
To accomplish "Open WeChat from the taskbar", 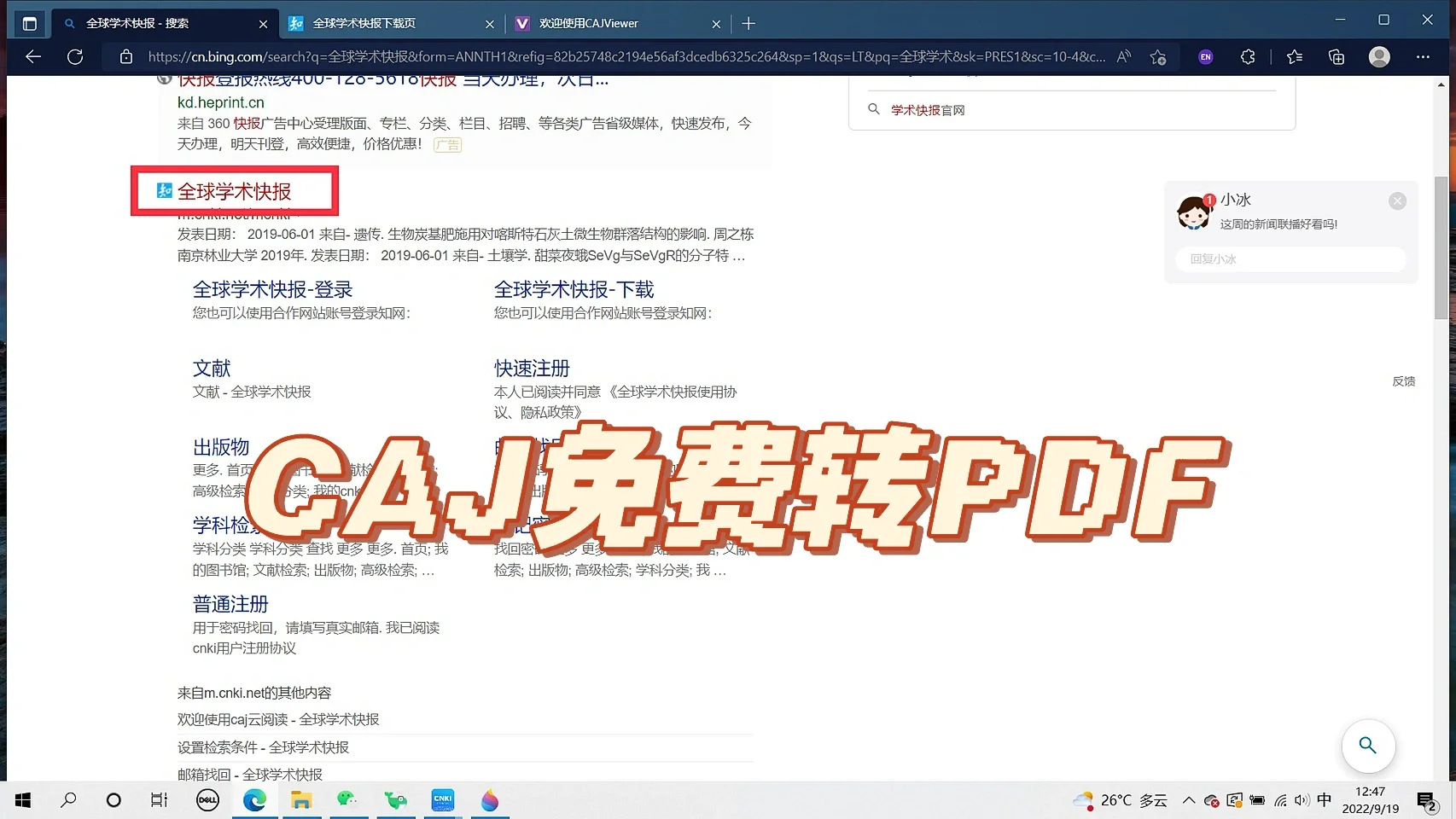I will point(347,800).
